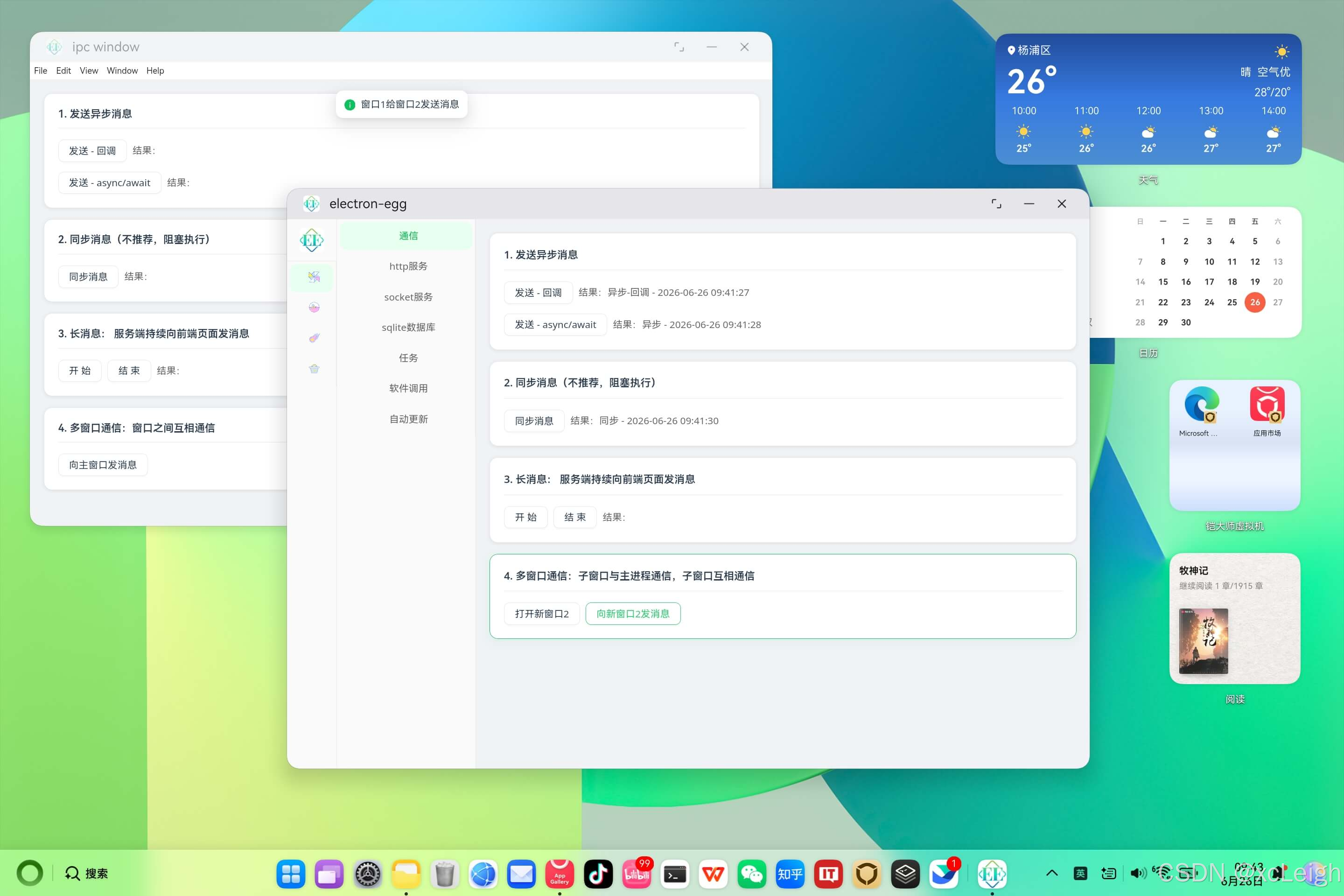Select the 自动更新 menu item
1344x896 pixels.
(408, 419)
